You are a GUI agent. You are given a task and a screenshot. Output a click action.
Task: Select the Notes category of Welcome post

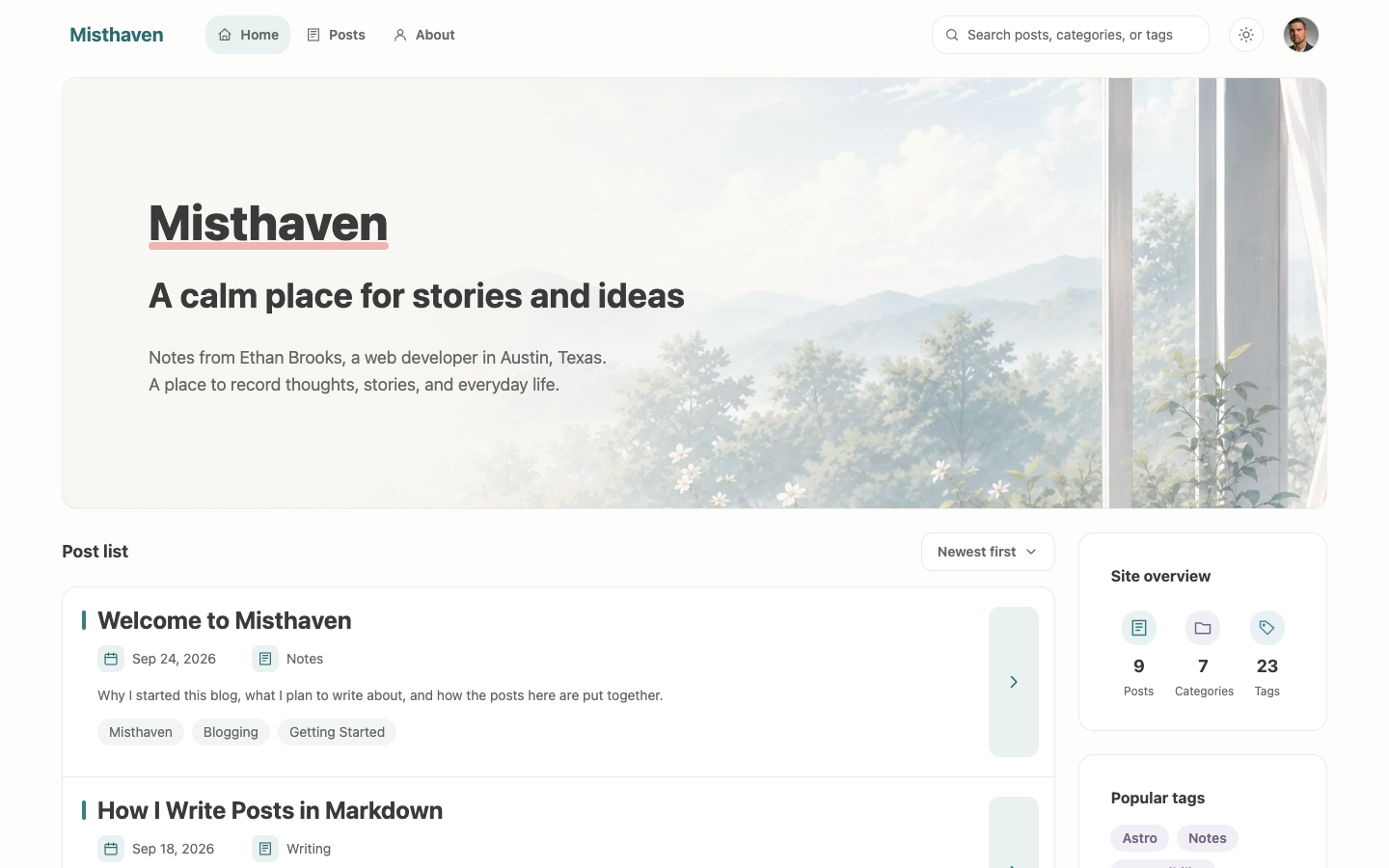(x=305, y=659)
